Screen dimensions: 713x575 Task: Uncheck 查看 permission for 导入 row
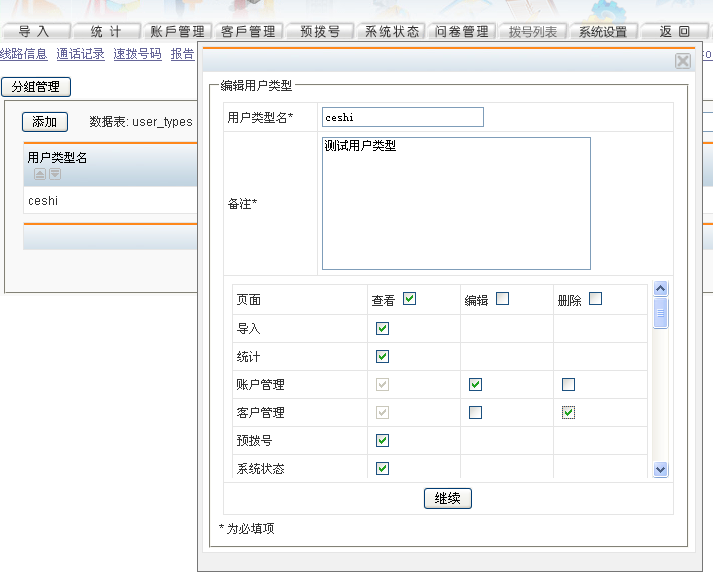(x=382, y=328)
